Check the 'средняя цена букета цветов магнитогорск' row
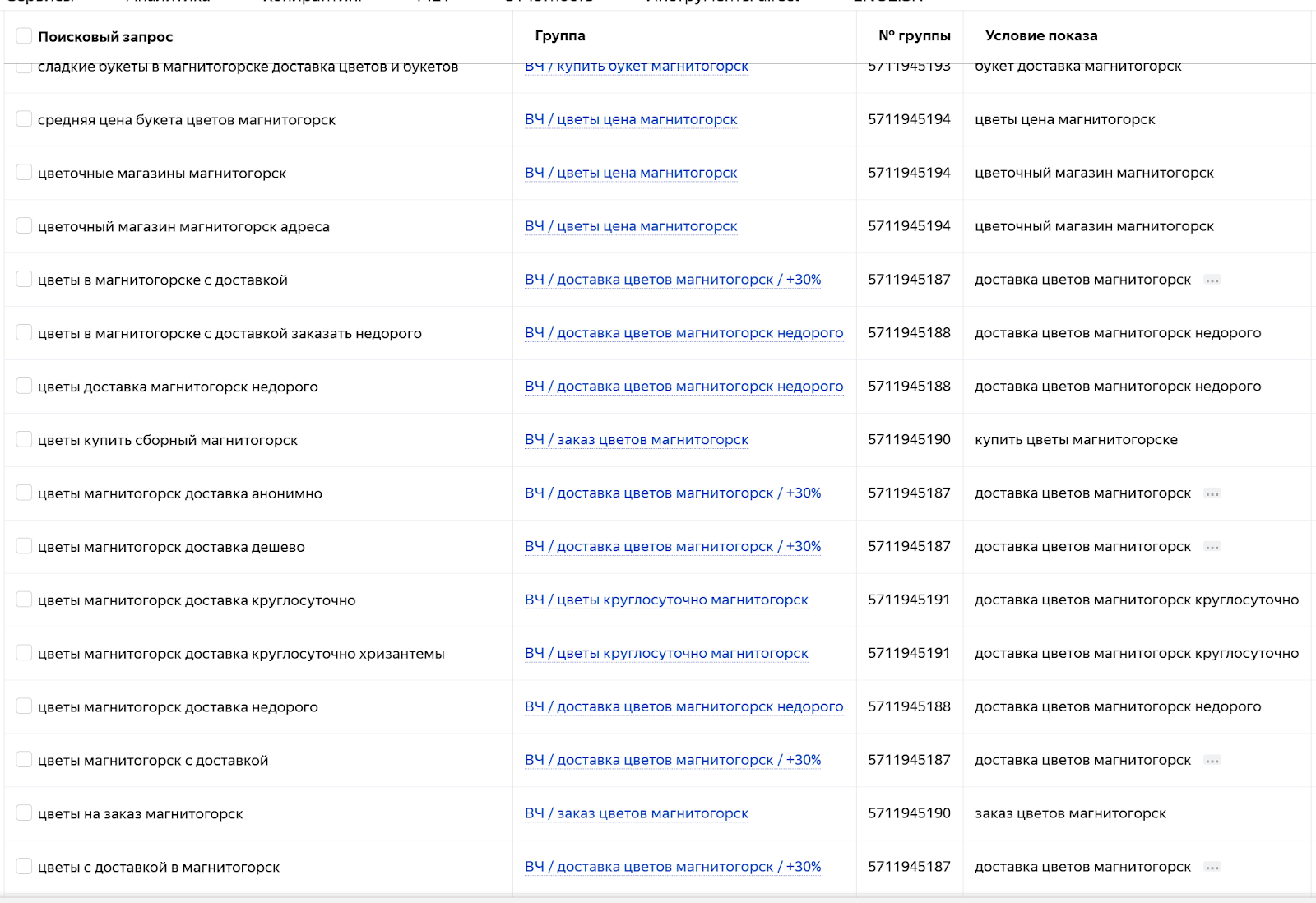Screen dimensions: 1316x903 [x=24, y=119]
